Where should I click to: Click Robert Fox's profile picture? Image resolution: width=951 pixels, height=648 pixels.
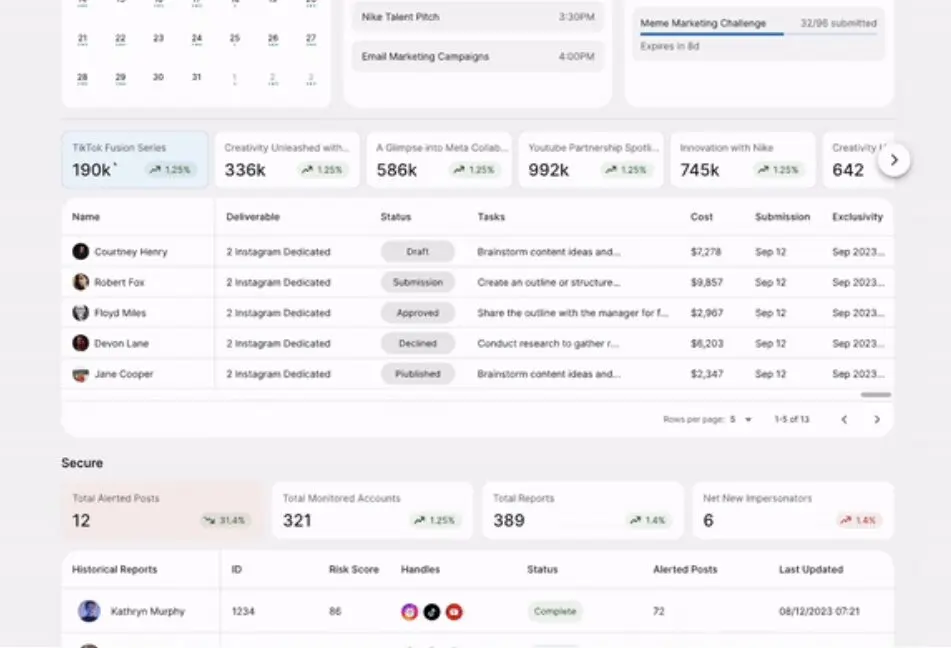coord(81,282)
